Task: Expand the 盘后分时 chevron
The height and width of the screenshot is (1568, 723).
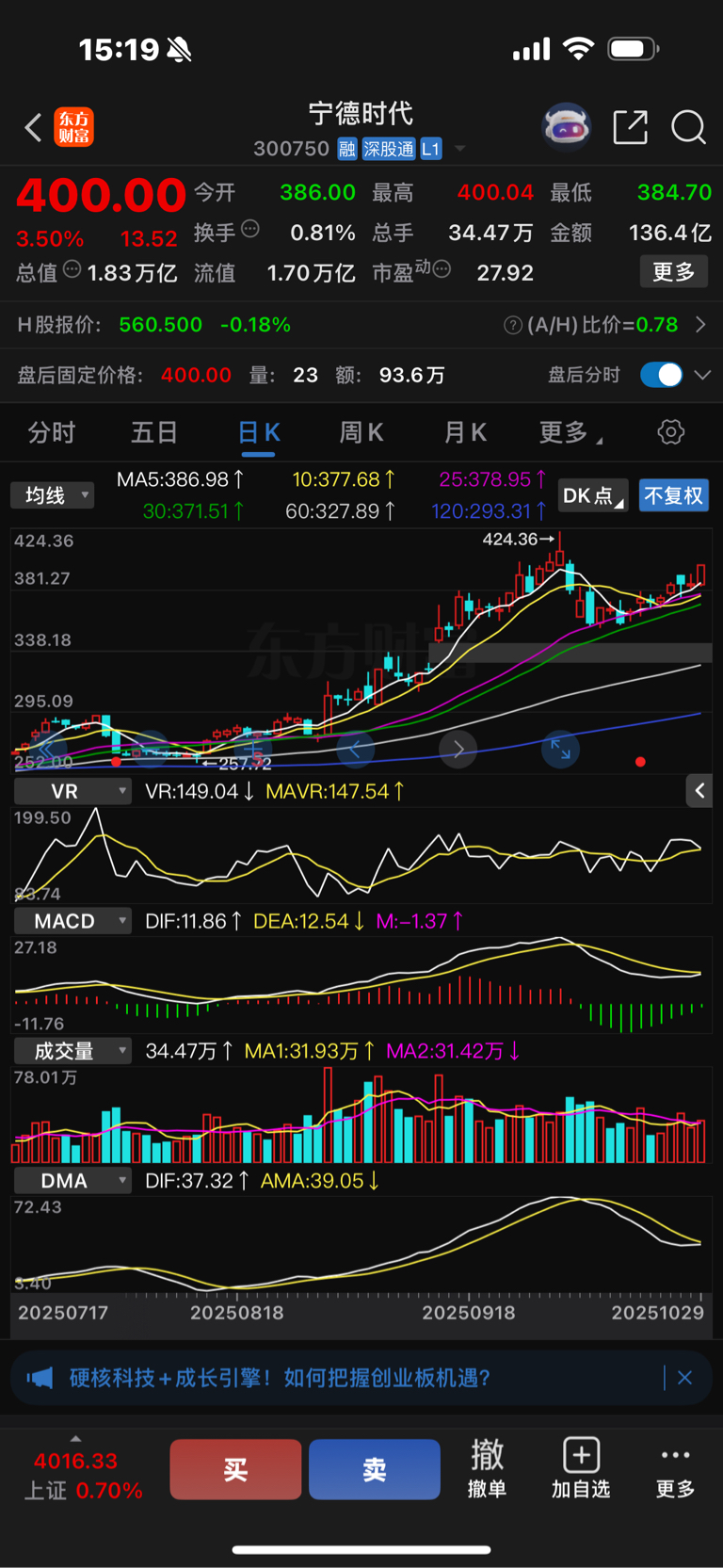Action: pos(702,375)
